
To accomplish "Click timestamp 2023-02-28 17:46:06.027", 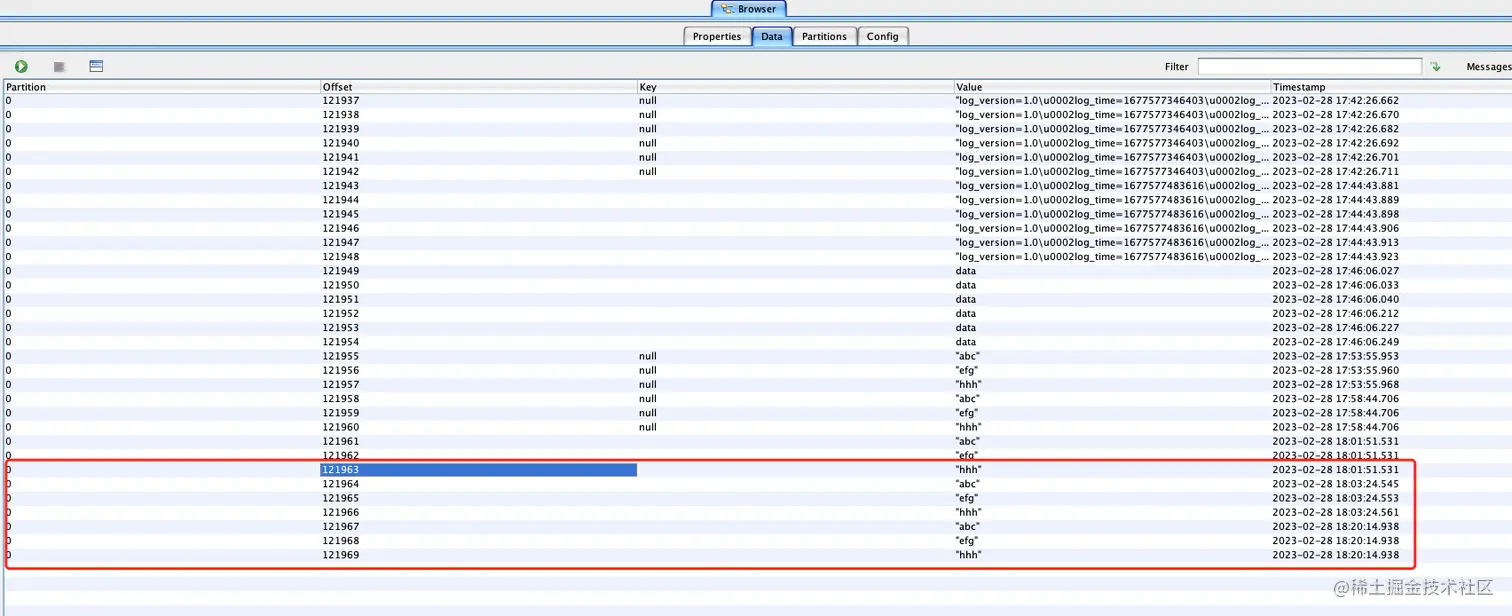I will (1335, 271).
